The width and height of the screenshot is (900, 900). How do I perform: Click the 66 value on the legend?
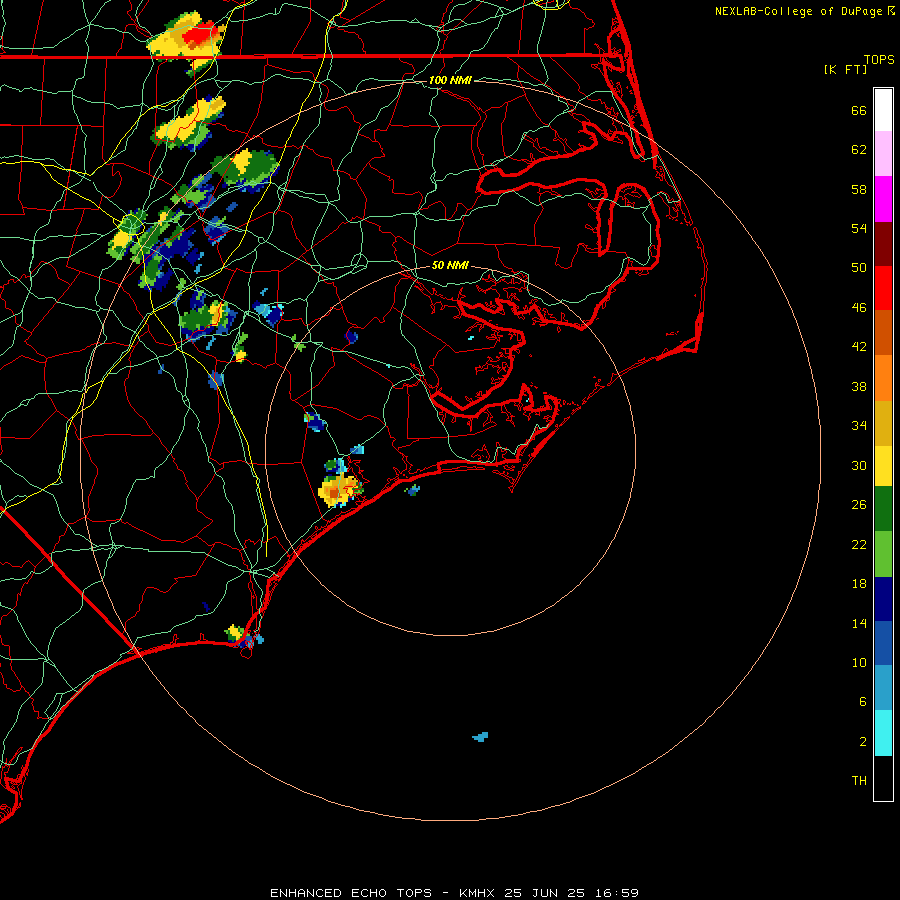coord(859,111)
